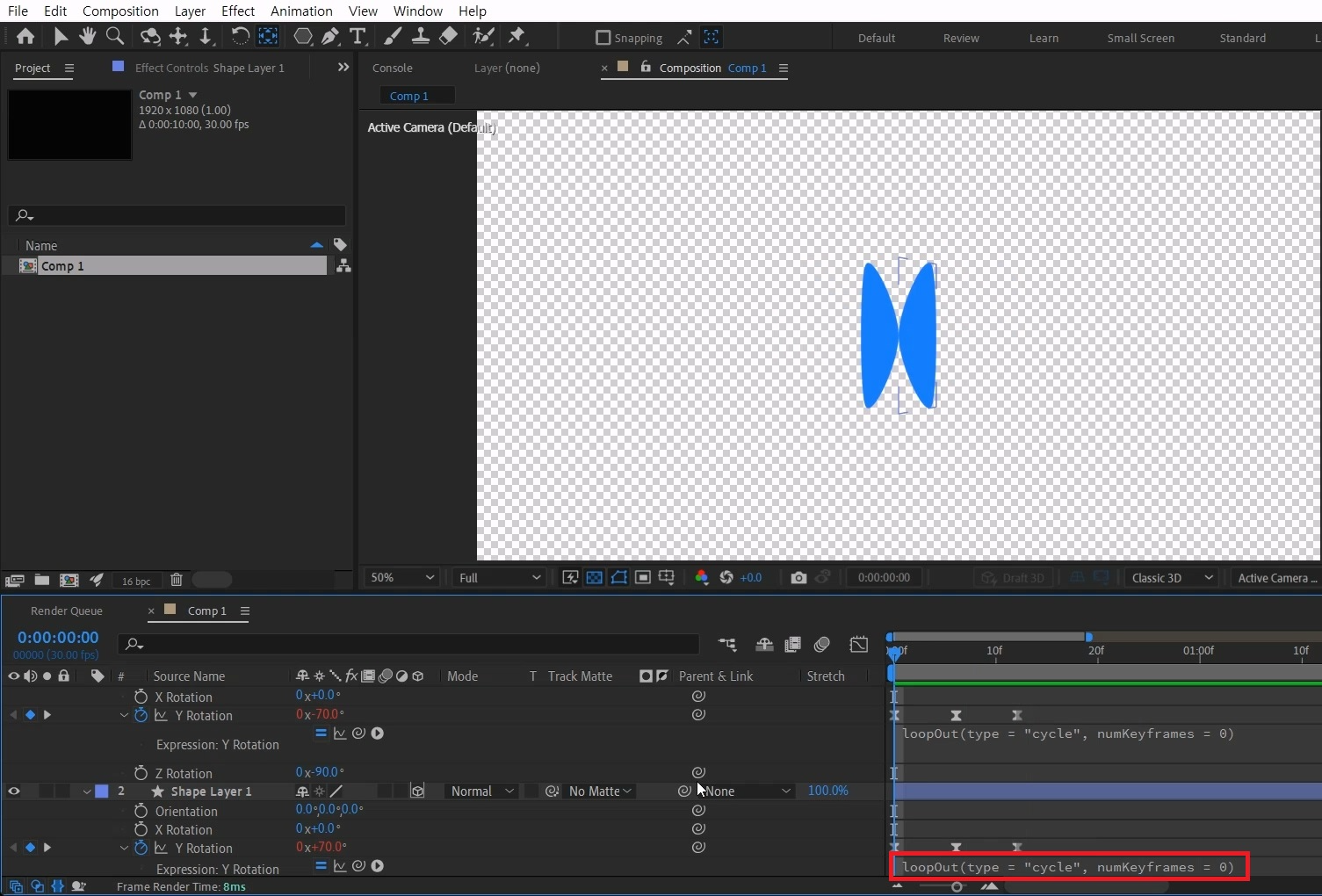Select the Eraser tool
1322x896 pixels.
[x=448, y=36]
